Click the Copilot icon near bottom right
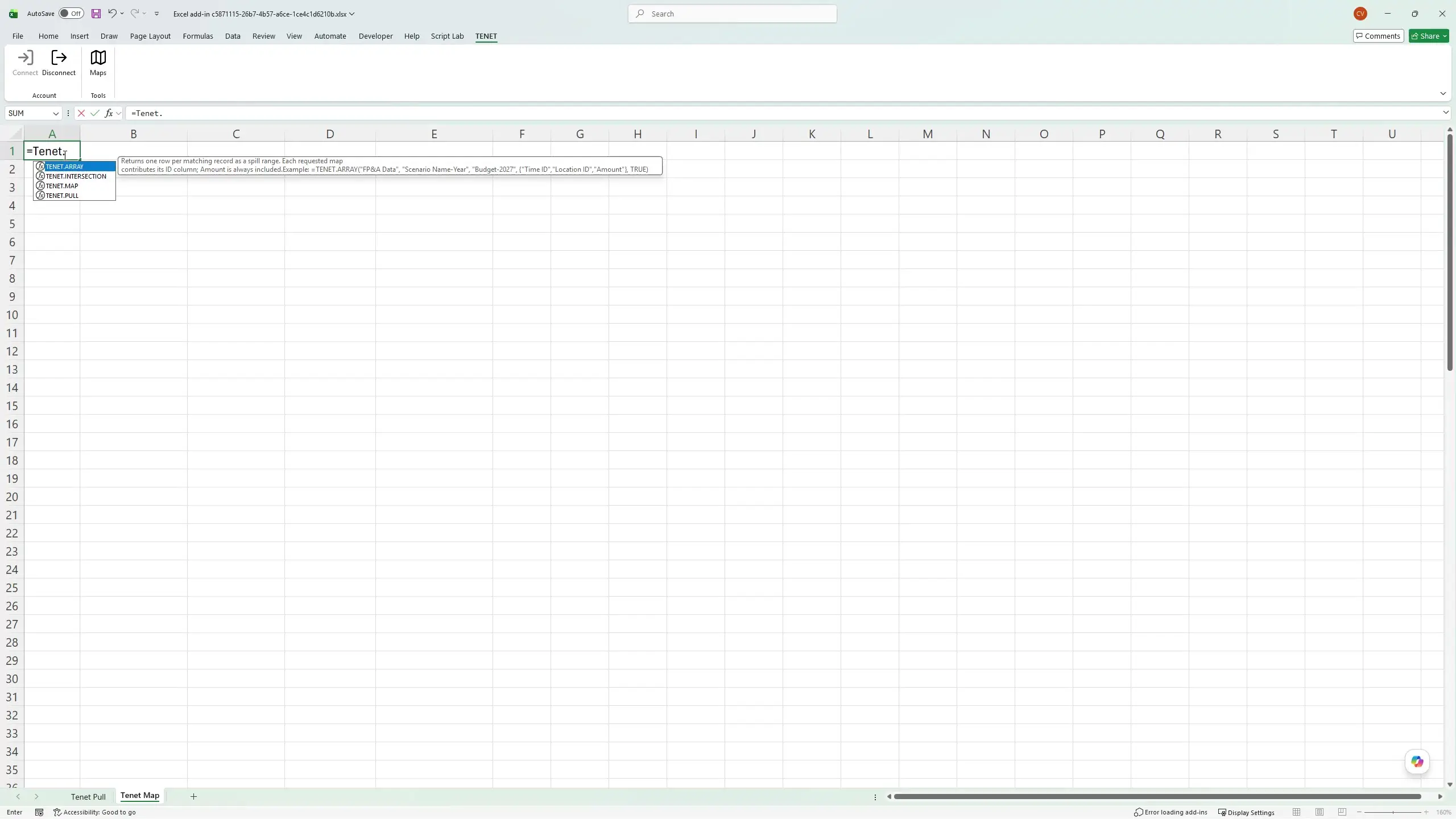This screenshot has height=819, width=1456. pos(1417,762)
